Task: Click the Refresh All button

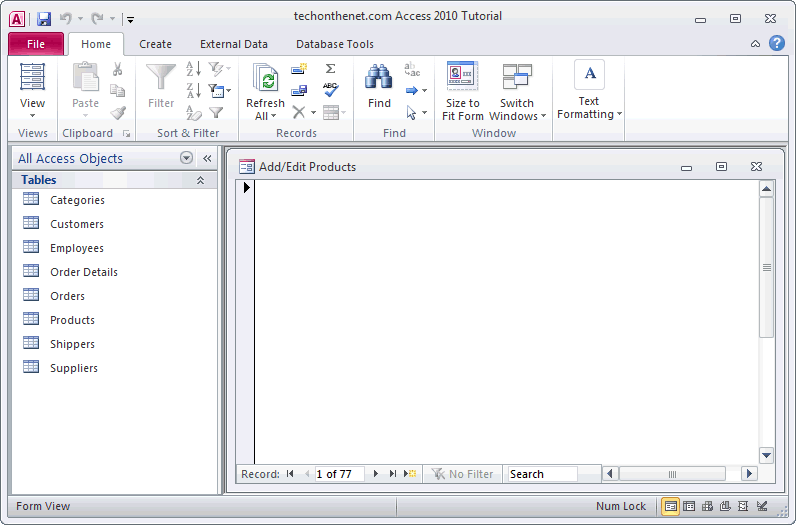Action: (265, 91)
